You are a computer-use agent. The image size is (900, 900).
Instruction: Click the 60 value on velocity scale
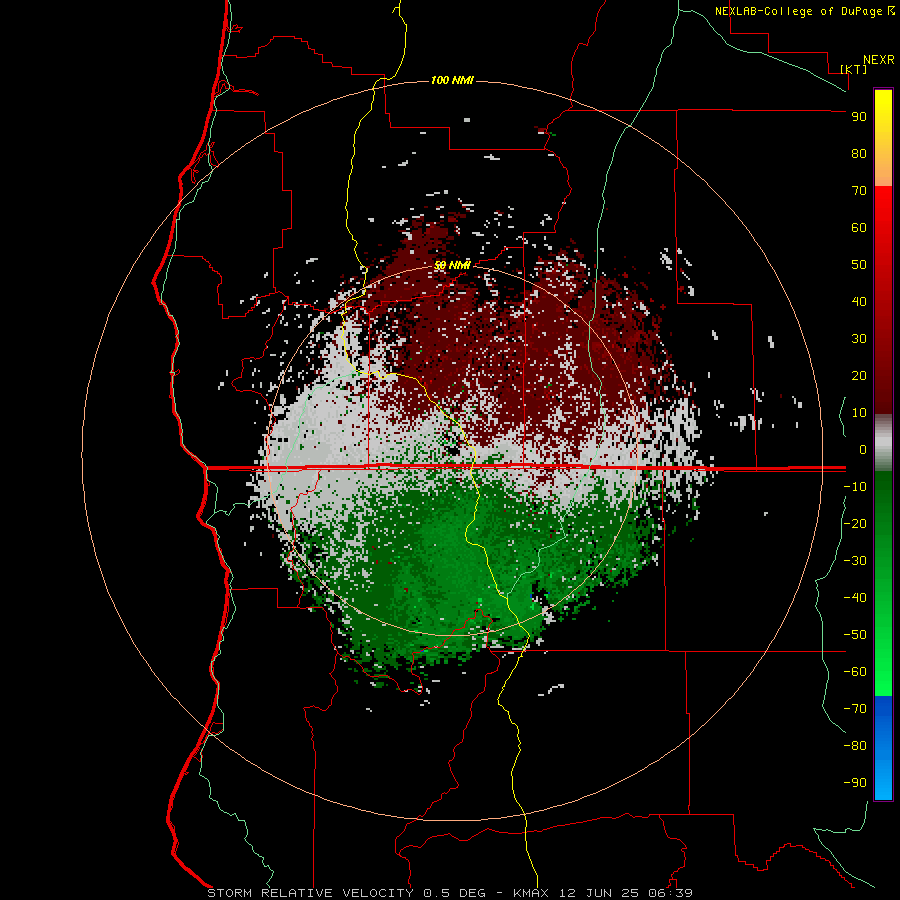point(859,227)
